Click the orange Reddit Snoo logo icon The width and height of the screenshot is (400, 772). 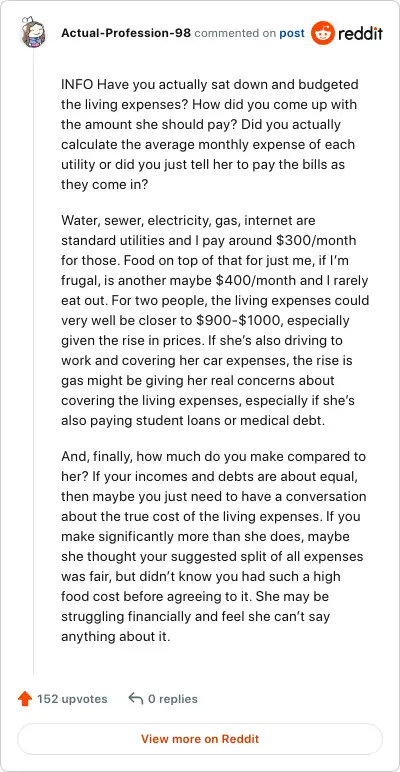coord(322,33)
